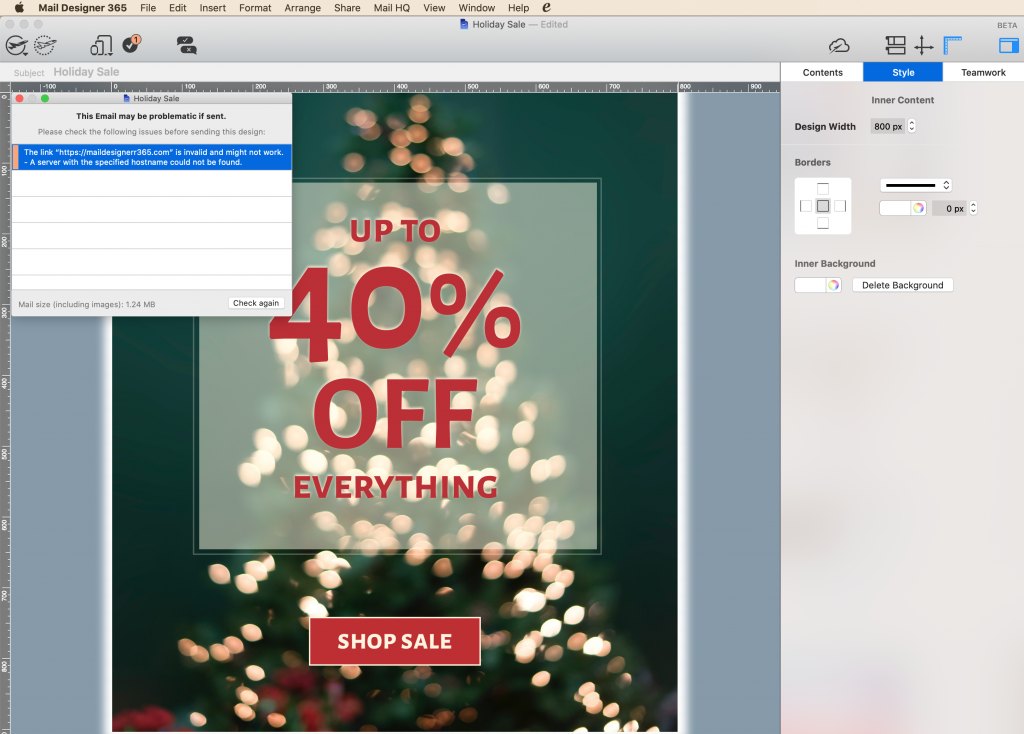The height and width of the screenshot is (734, 1024).
Task: Click the SHOP SALE button in design
Action: tap(394, 641)
